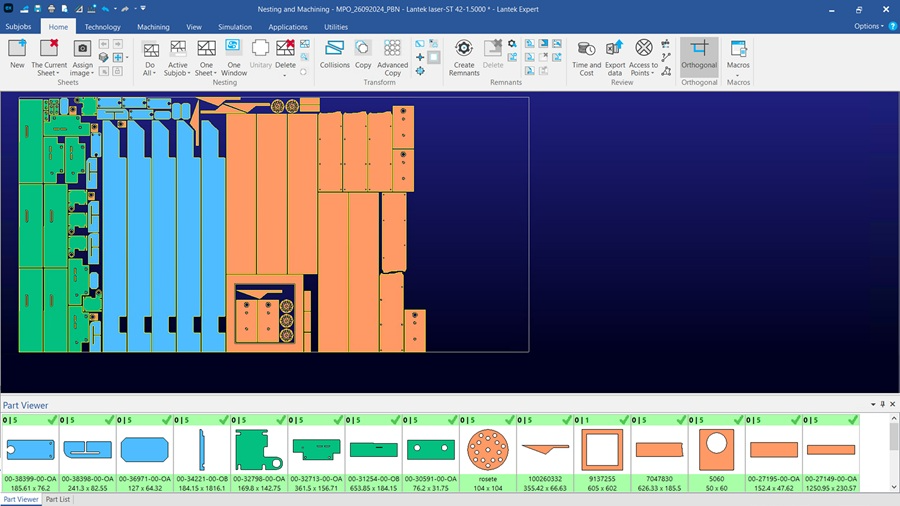Select the Copy transform tool
The height and width of the screenshot is (506, 900).
(x=363, y=49)
